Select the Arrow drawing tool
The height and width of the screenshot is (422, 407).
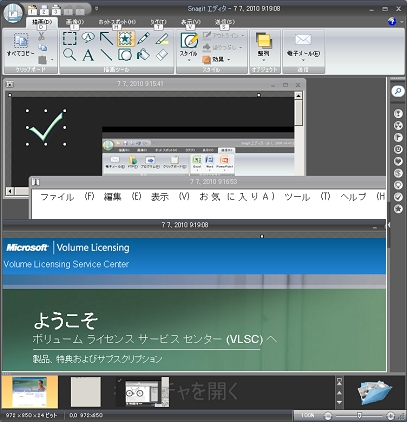click(x=107, y=39)
